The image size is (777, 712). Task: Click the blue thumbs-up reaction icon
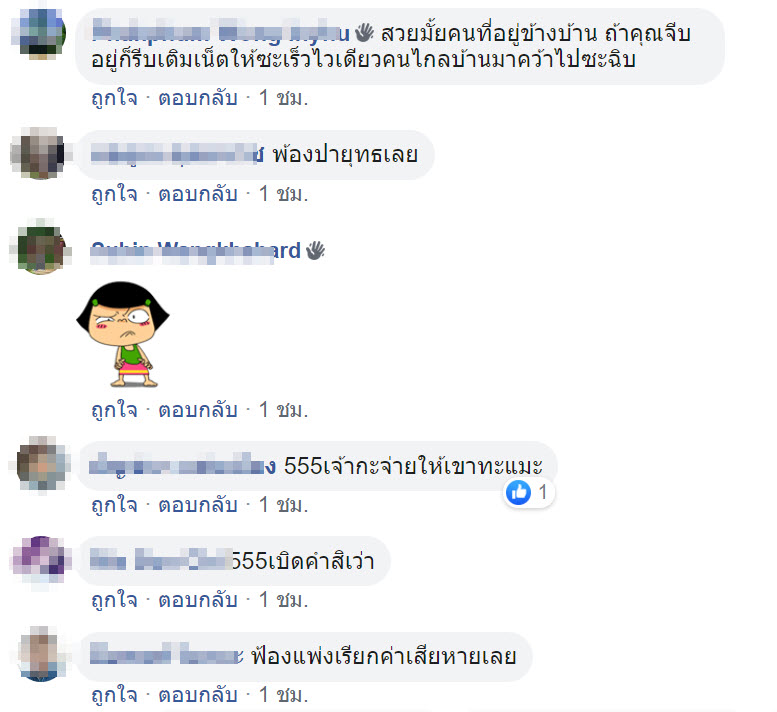[x=518, y=493]
